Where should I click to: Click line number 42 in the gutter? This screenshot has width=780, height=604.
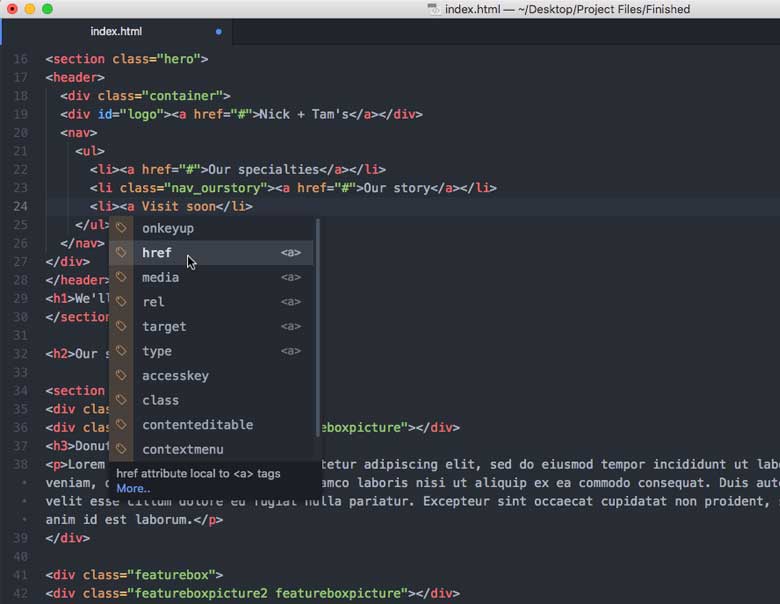(x=20, y=594)
